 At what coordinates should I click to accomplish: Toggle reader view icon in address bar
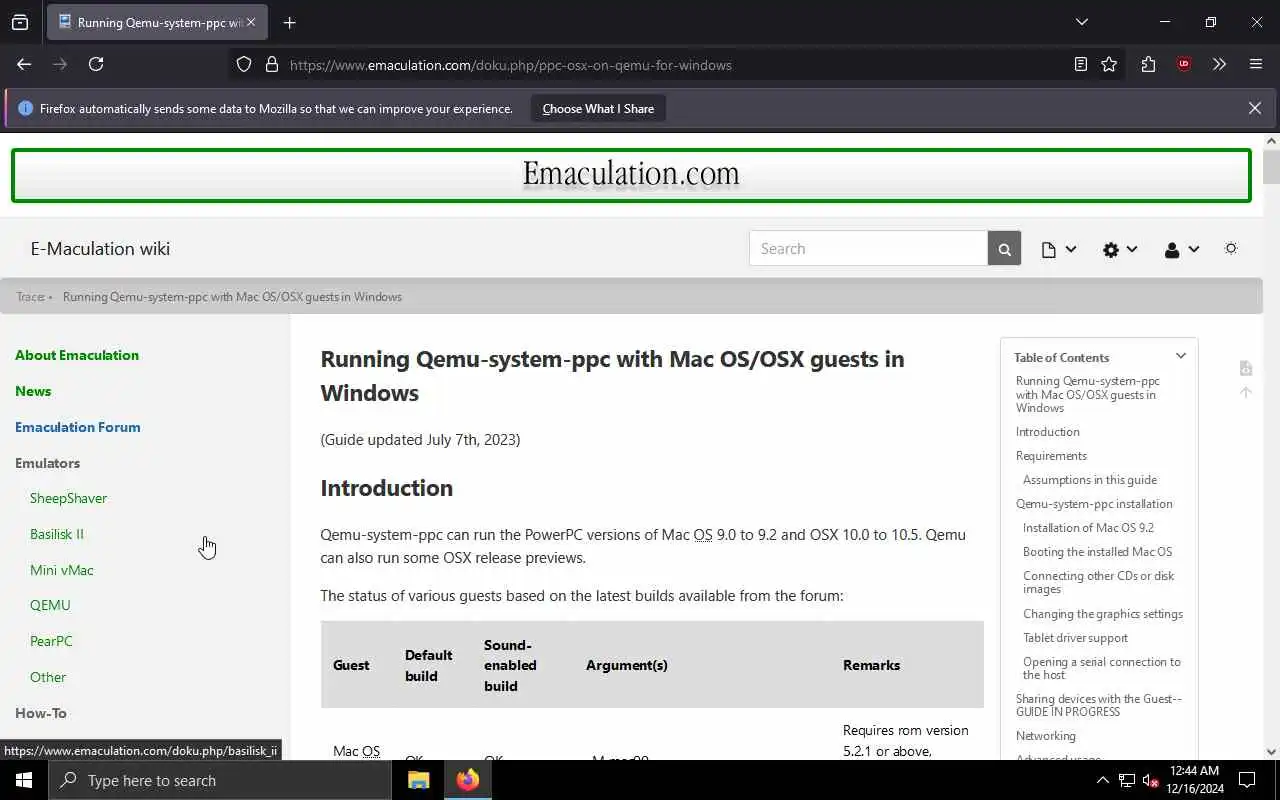(1081, 64)
